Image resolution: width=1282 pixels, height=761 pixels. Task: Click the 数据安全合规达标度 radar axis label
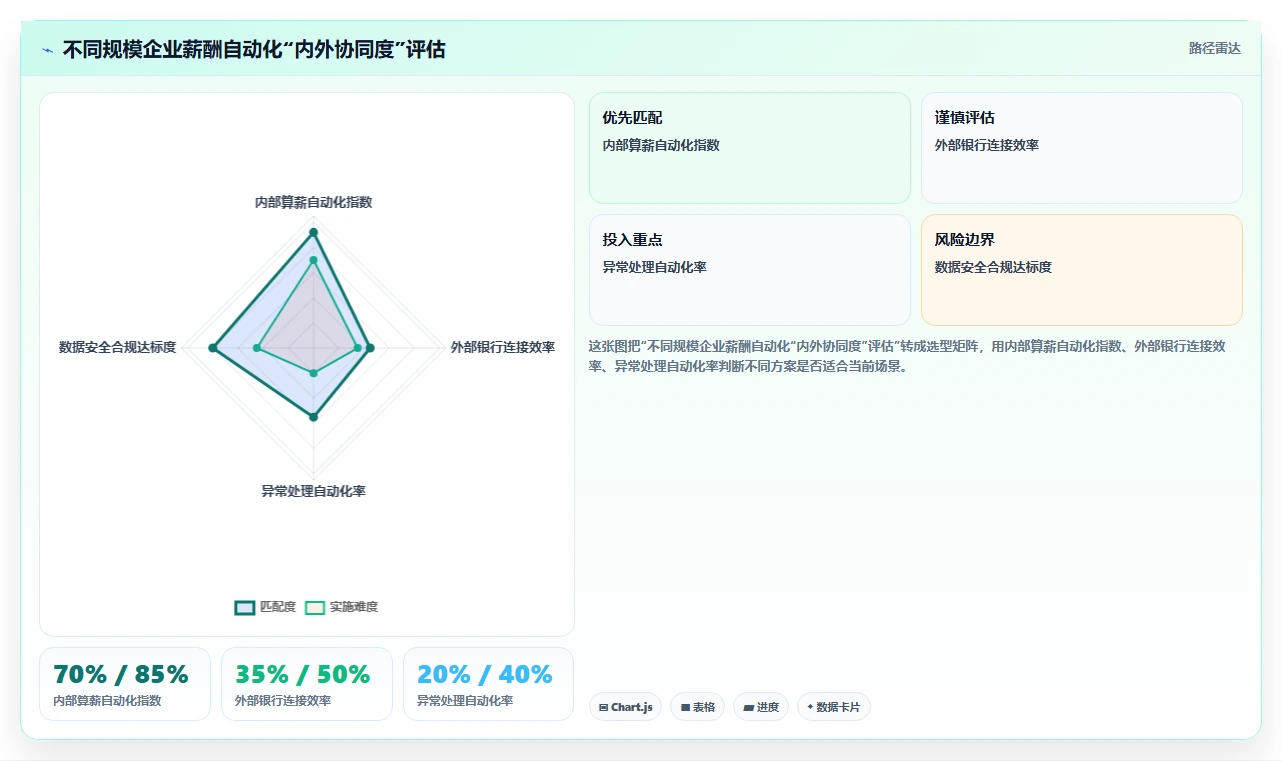tap(117, 347)
